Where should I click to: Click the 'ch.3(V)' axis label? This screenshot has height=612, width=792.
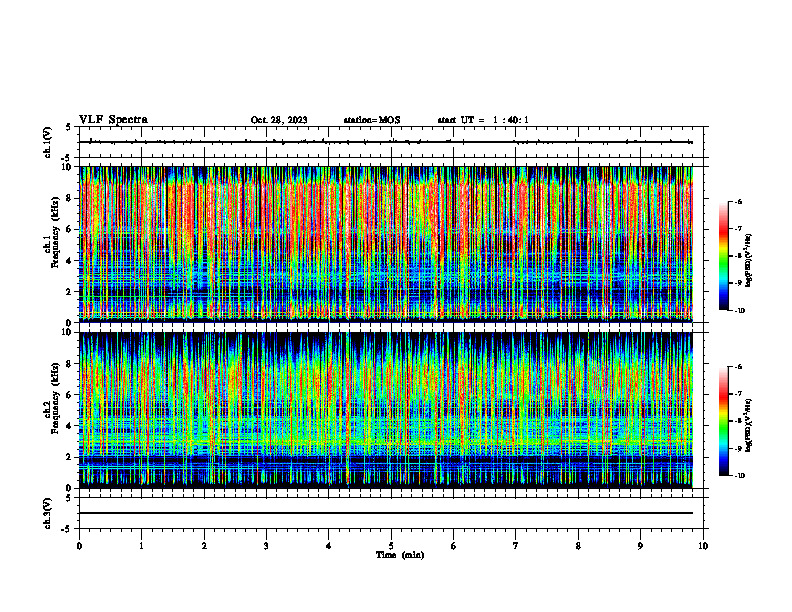[x=48, y=513]
